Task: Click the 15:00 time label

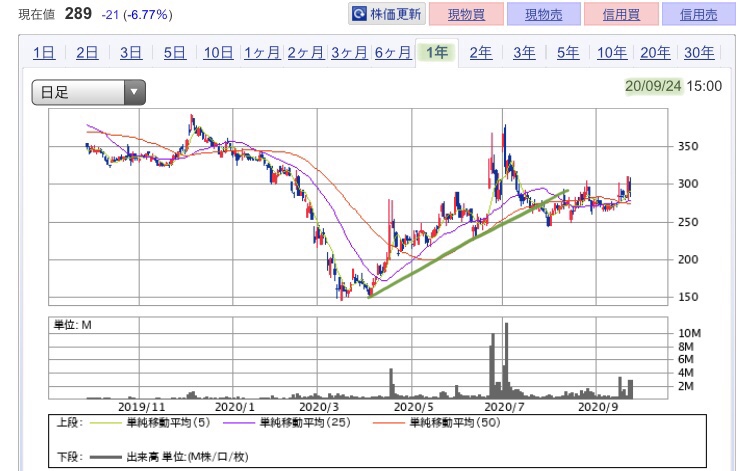Action: click(704, 86)
